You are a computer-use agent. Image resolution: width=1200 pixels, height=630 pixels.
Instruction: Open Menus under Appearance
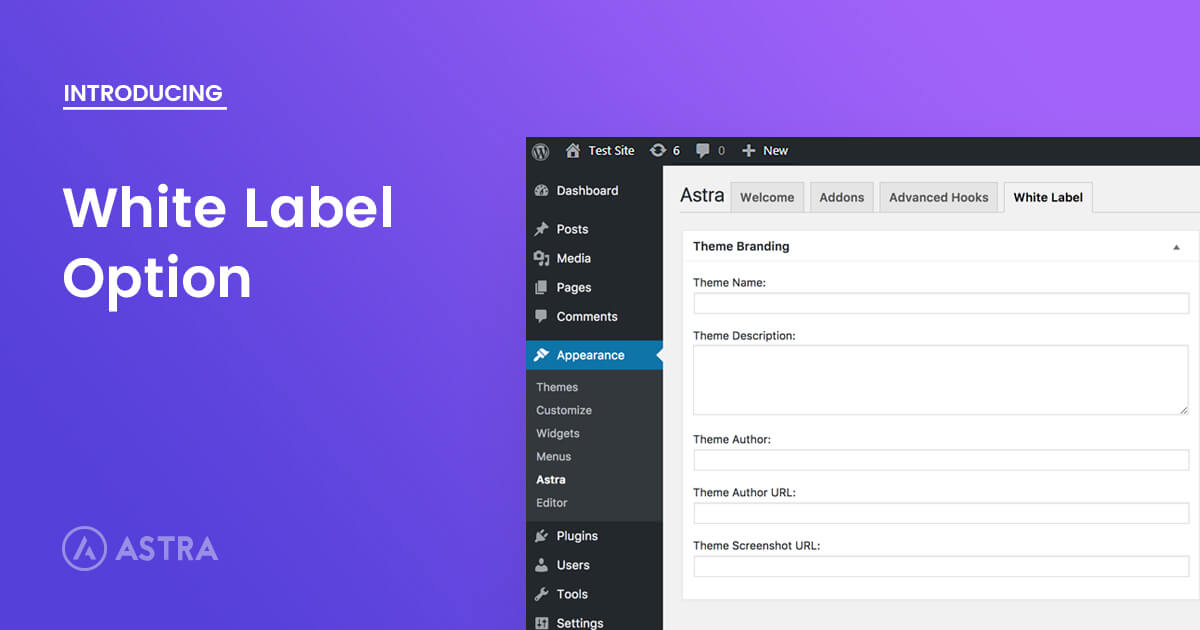554,456
